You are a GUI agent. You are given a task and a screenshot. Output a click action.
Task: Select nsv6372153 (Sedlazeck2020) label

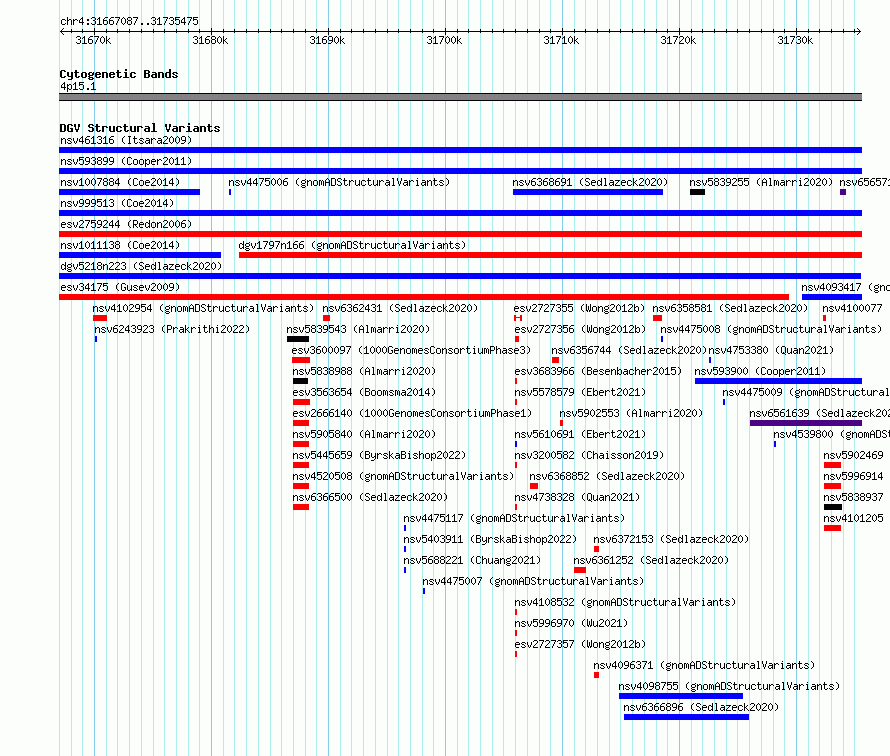671,539
